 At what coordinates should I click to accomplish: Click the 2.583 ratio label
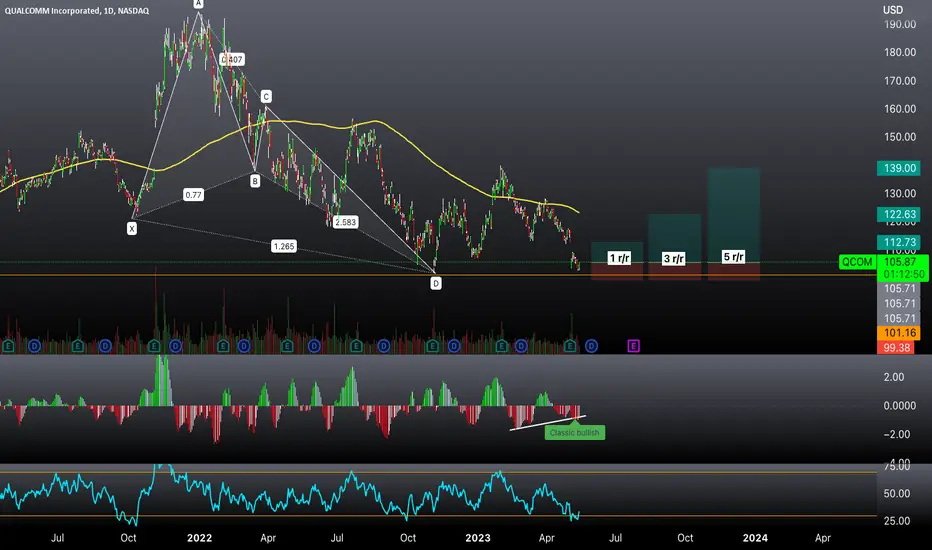point(345,222)
